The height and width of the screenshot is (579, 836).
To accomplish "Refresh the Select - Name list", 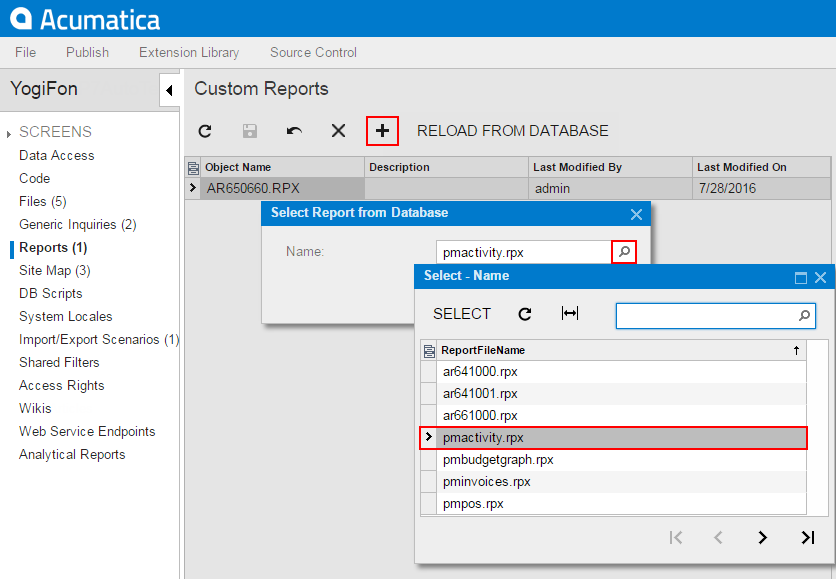I will tap(525, 314).
